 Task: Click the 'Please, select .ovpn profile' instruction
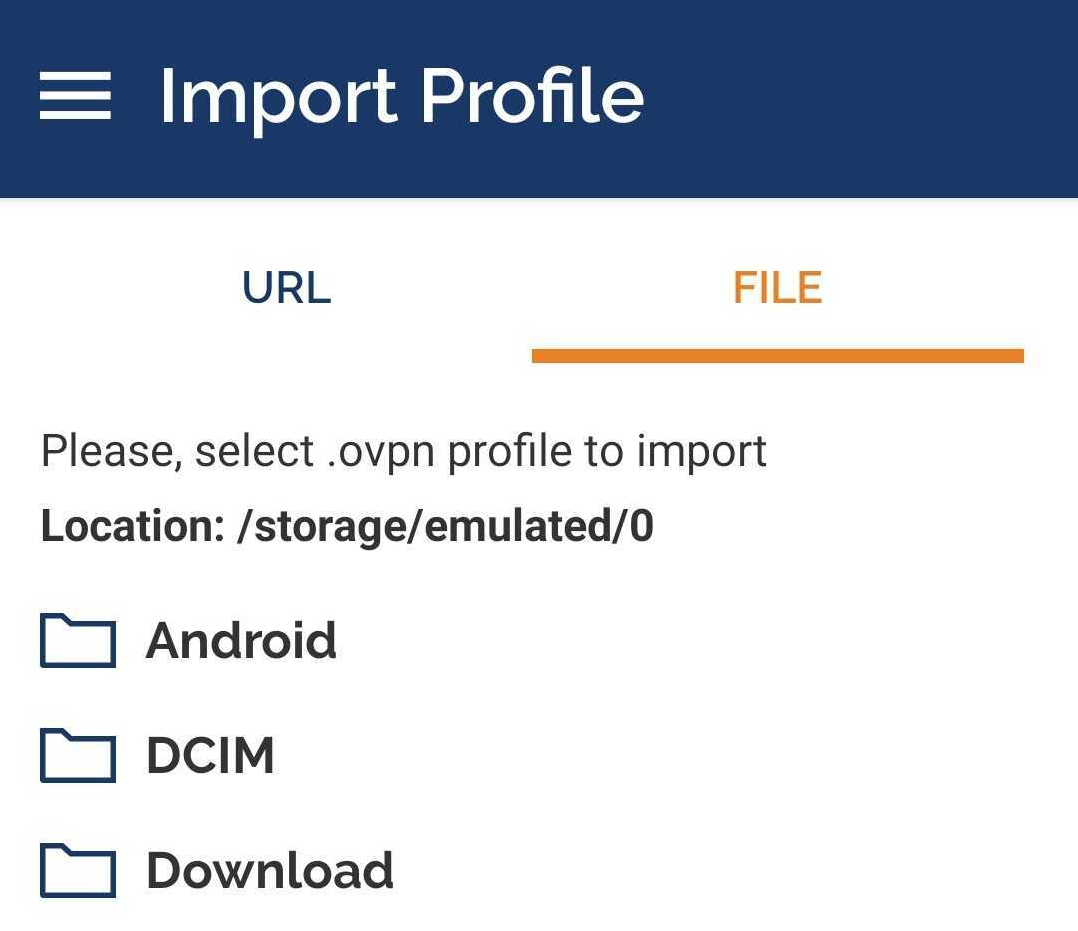click(403, 451)
